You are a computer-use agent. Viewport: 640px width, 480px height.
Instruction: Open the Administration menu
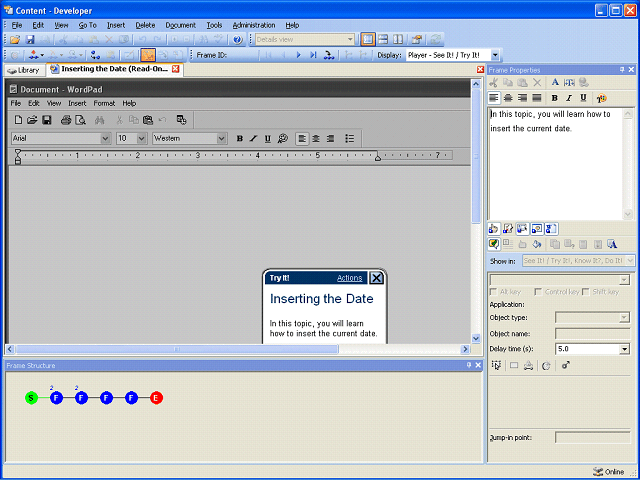point(254,25)
